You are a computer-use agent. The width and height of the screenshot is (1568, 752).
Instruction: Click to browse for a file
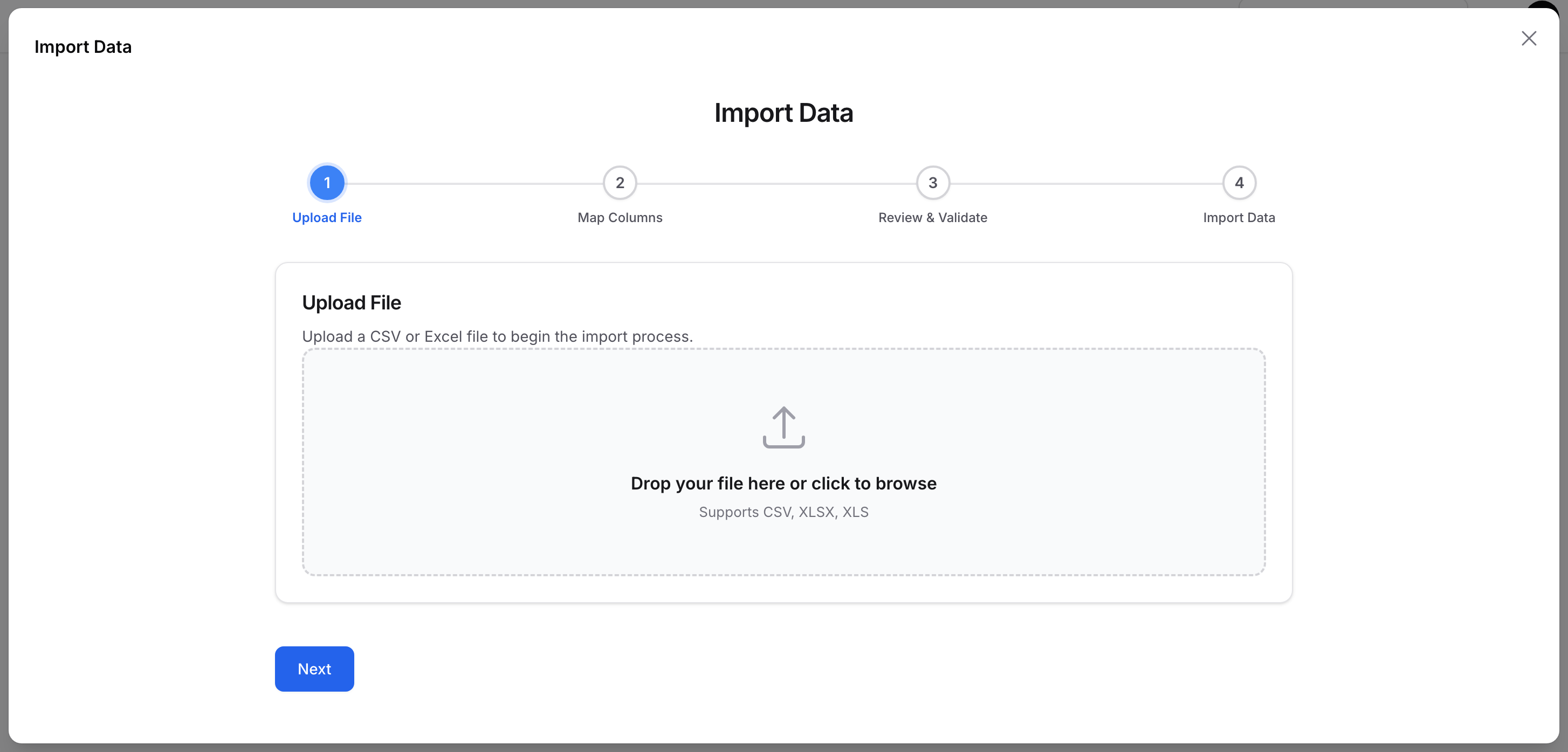[x=783, y=483]
